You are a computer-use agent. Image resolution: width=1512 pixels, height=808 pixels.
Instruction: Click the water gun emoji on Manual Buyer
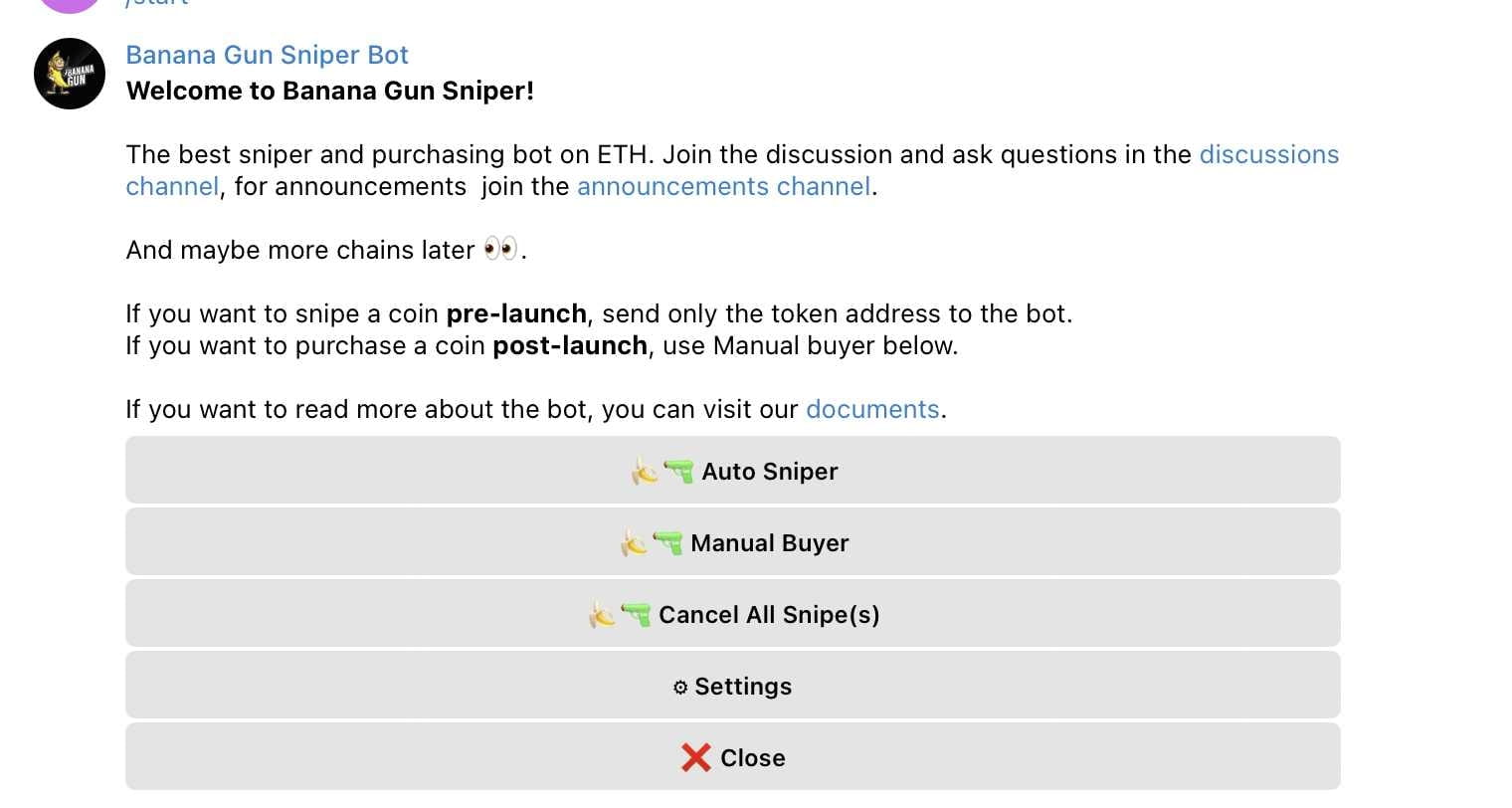click(668, 543)
